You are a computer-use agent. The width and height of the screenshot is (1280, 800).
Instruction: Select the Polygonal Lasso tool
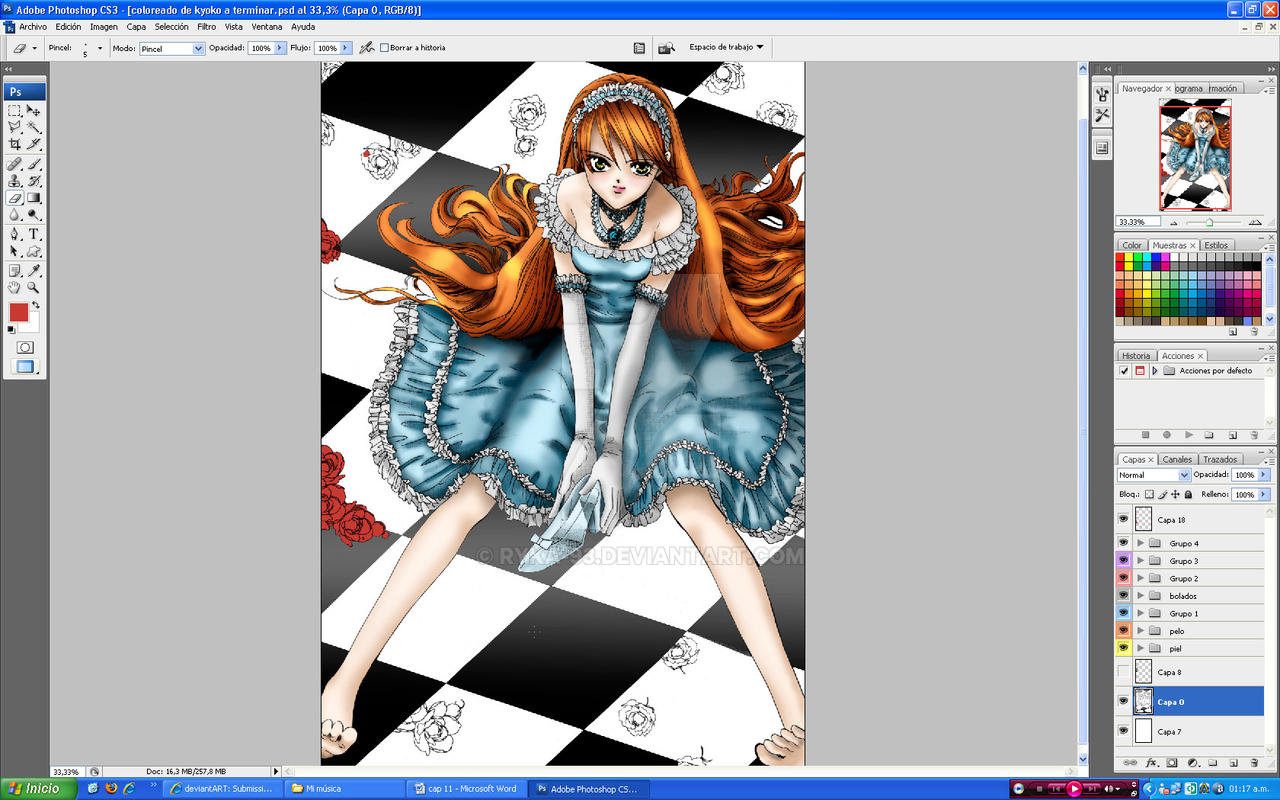point(15,127)
